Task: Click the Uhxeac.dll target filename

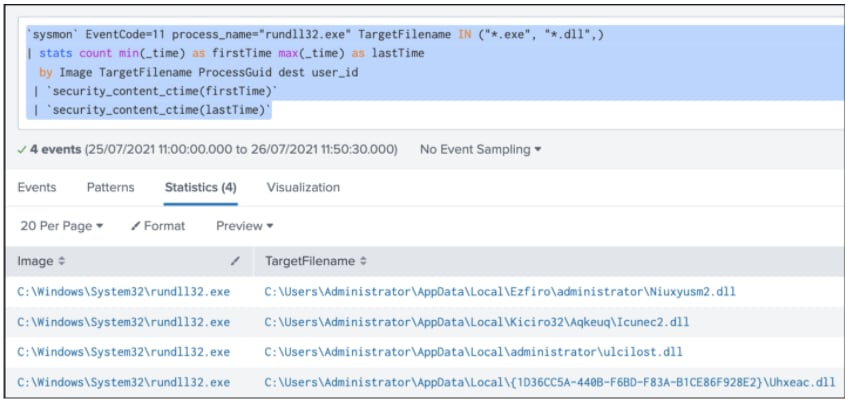Action: point(550,383)
